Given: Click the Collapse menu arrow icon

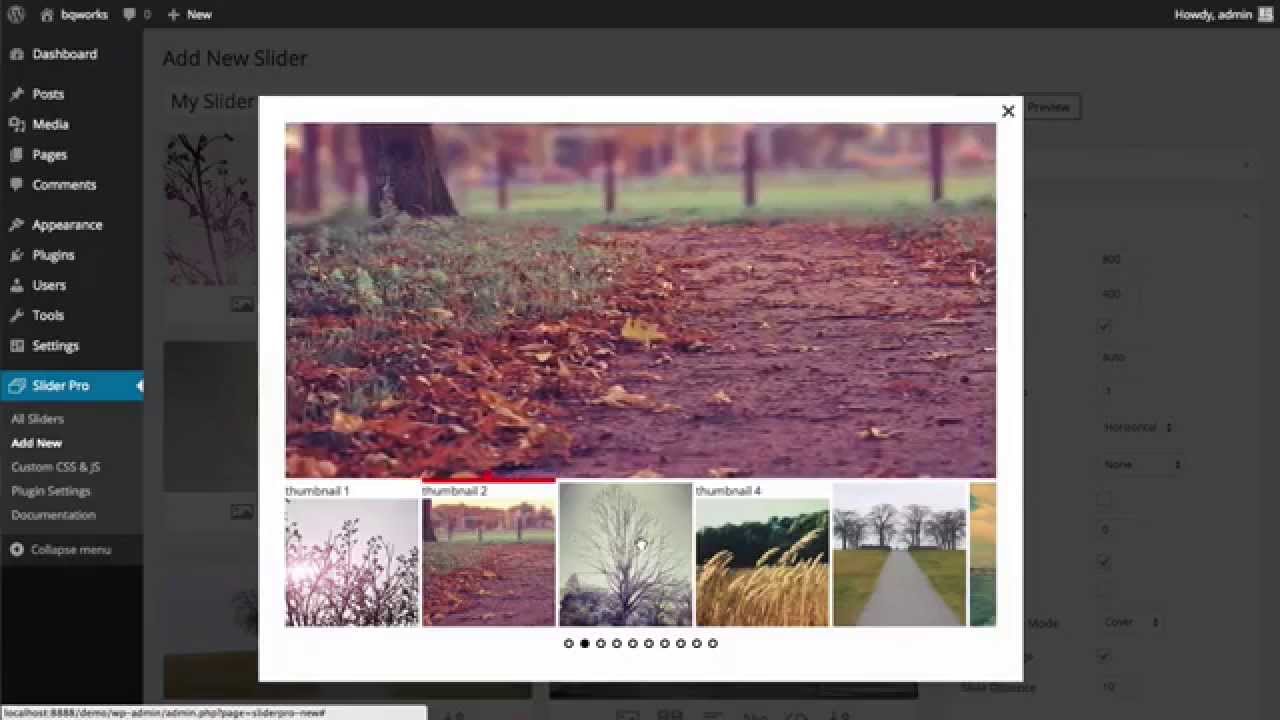Looking at the screenshot, I should pos(17,550).
